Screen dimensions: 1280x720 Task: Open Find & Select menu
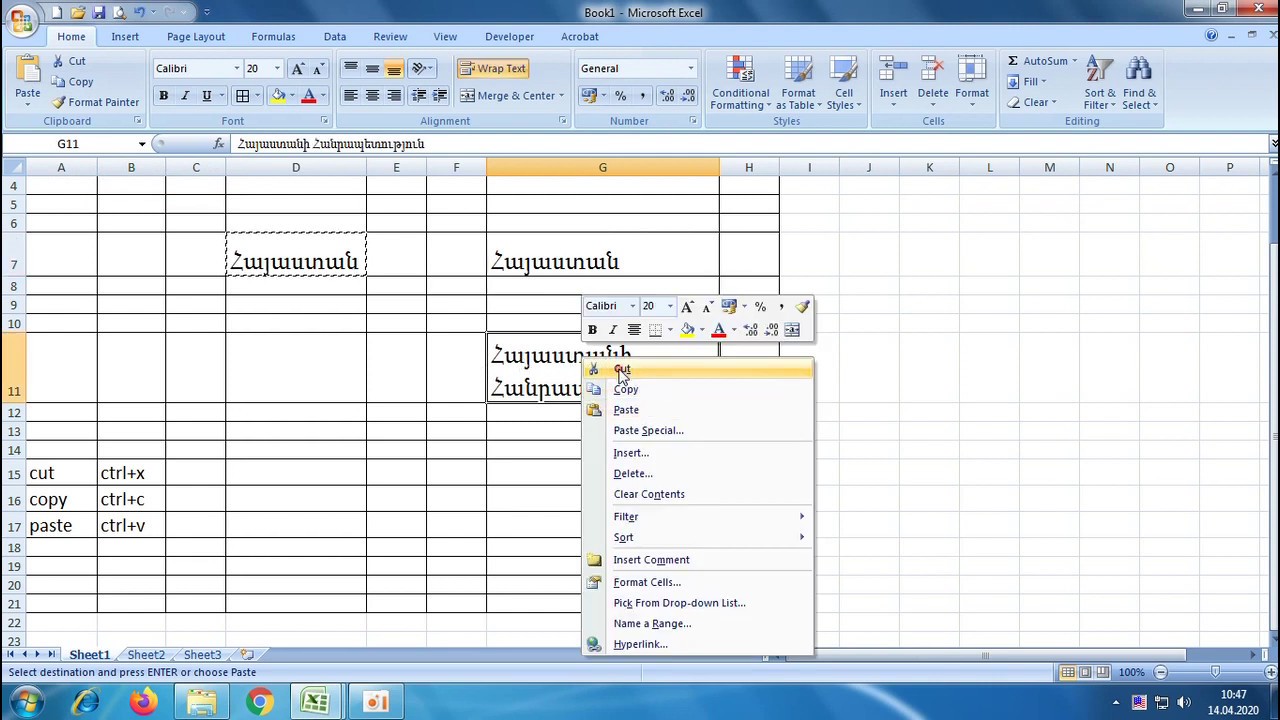coord(1138,83)
